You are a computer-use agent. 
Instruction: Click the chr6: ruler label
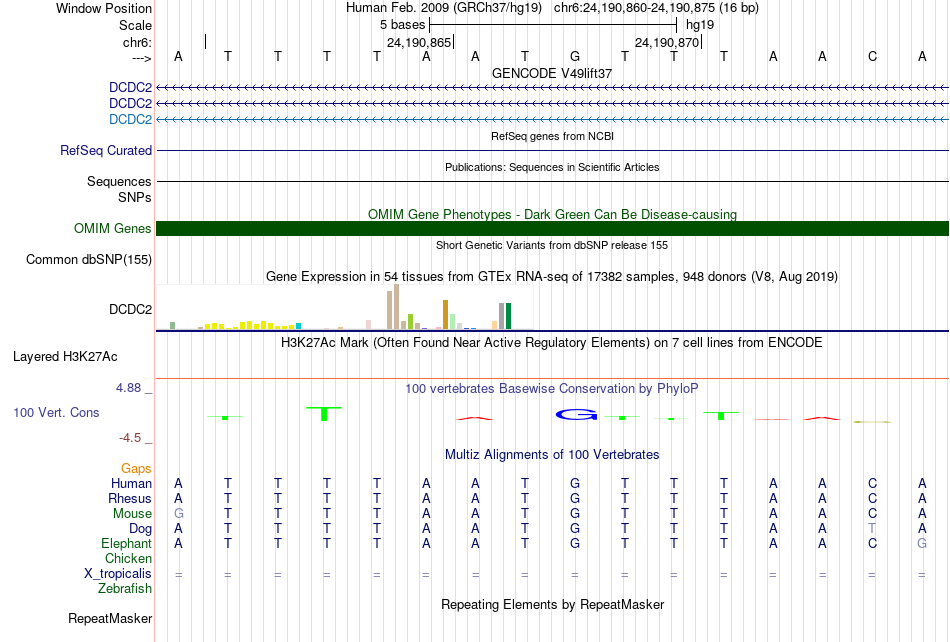(x=137, y=42)
